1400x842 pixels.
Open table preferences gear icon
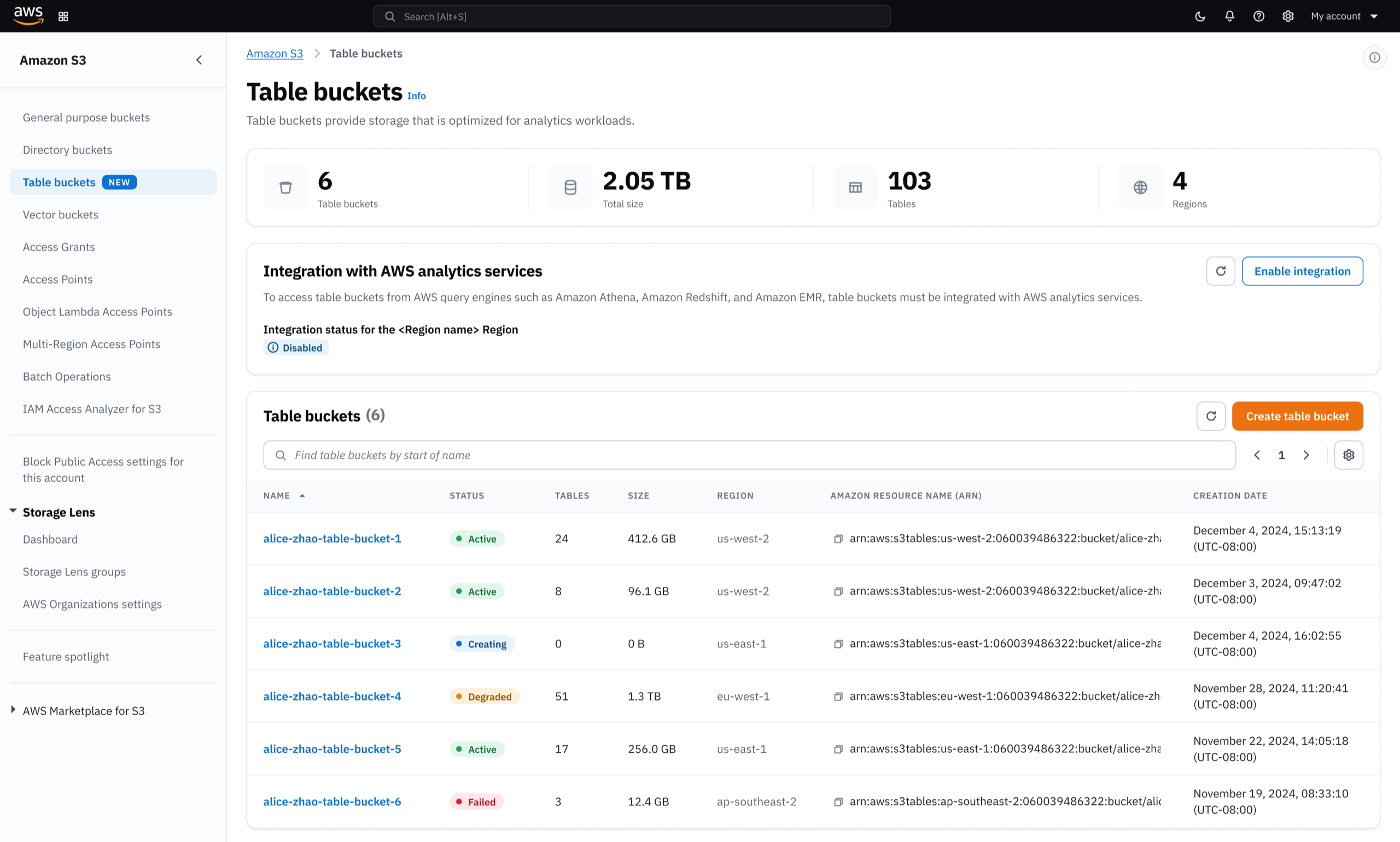pos(1349,455)
